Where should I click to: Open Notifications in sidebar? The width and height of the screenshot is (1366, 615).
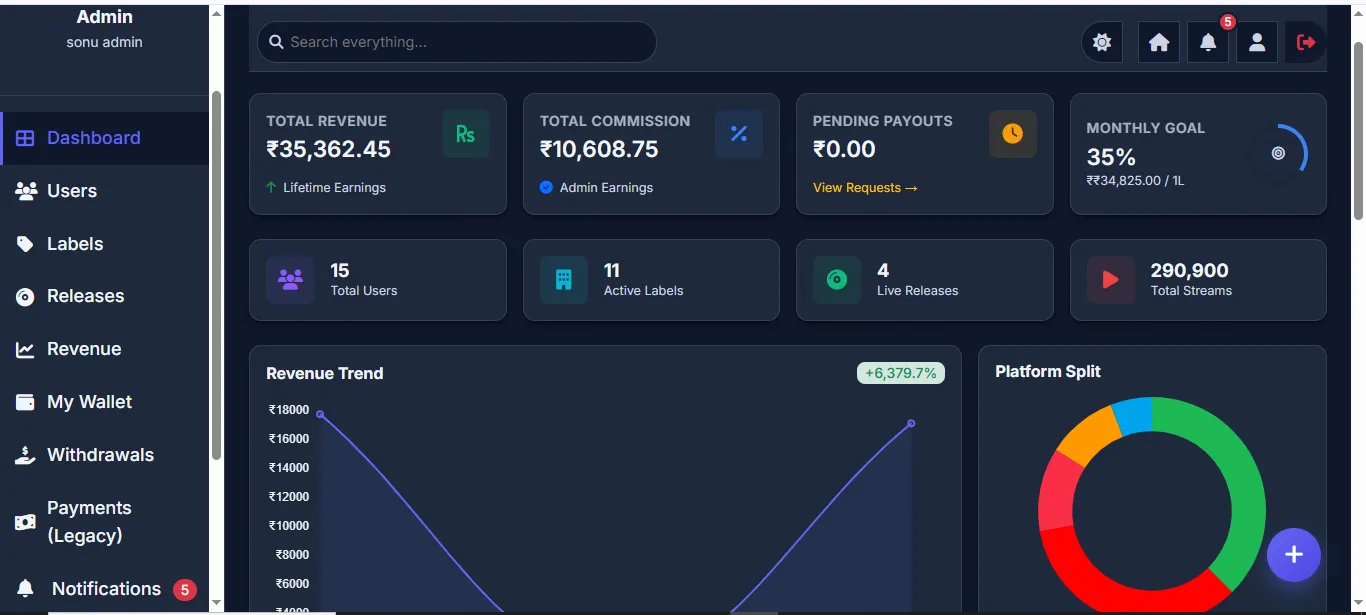click(x=104, y=589)
